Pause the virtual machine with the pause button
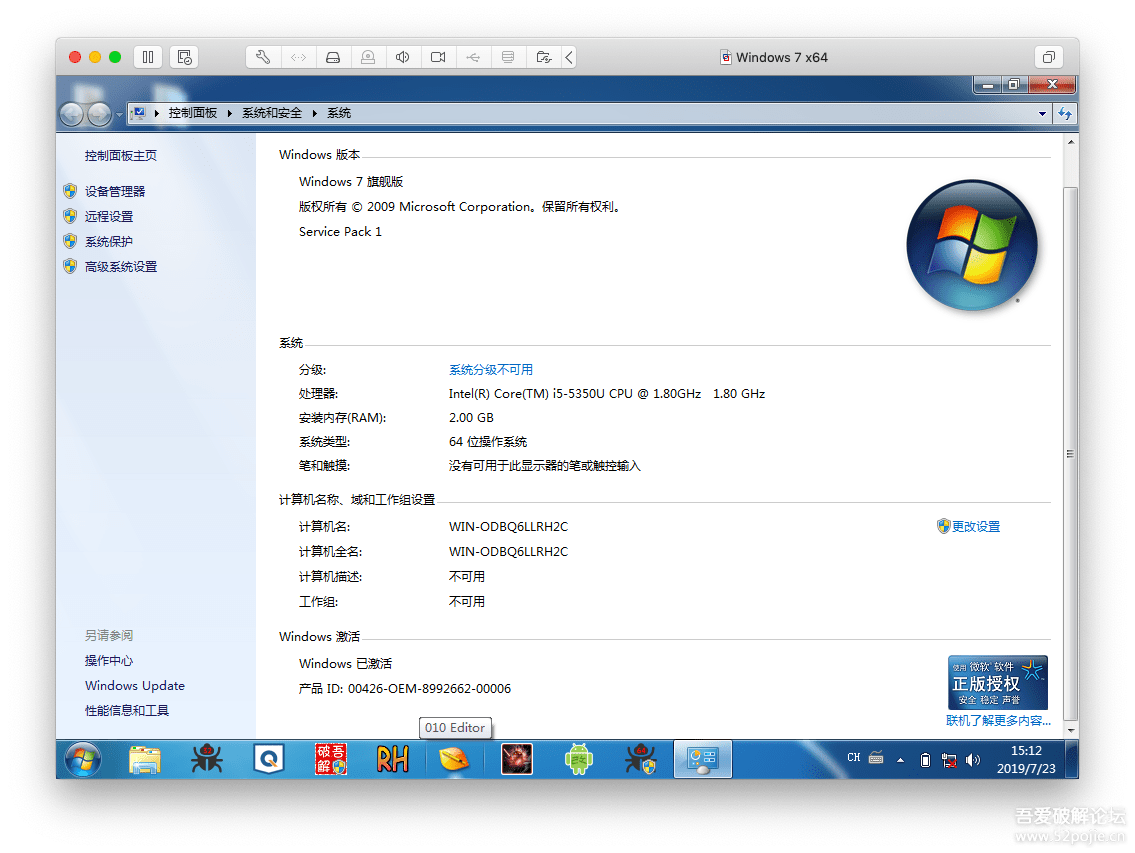 point(148,57)
